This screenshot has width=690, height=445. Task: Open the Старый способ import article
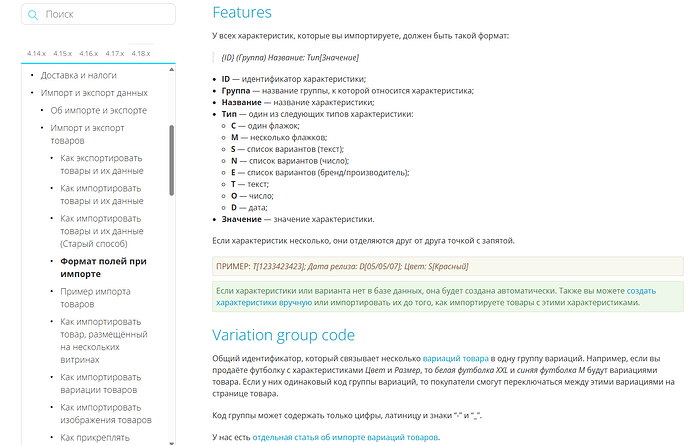click(x=101, y=232)
